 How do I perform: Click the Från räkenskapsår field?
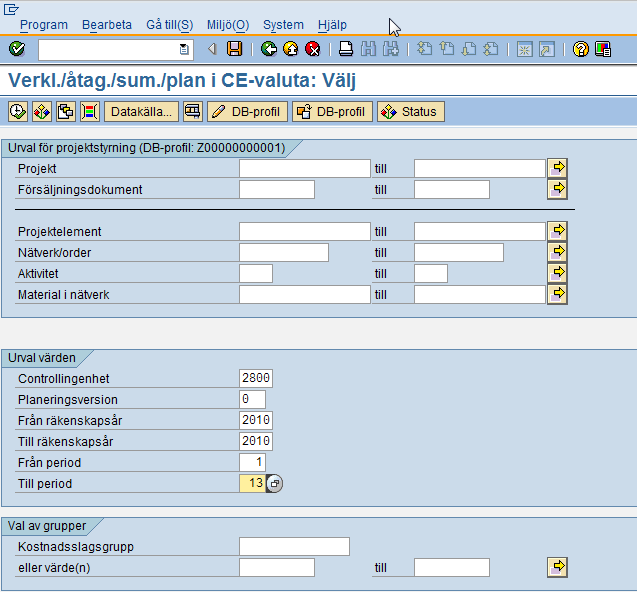tap(256, 420)
